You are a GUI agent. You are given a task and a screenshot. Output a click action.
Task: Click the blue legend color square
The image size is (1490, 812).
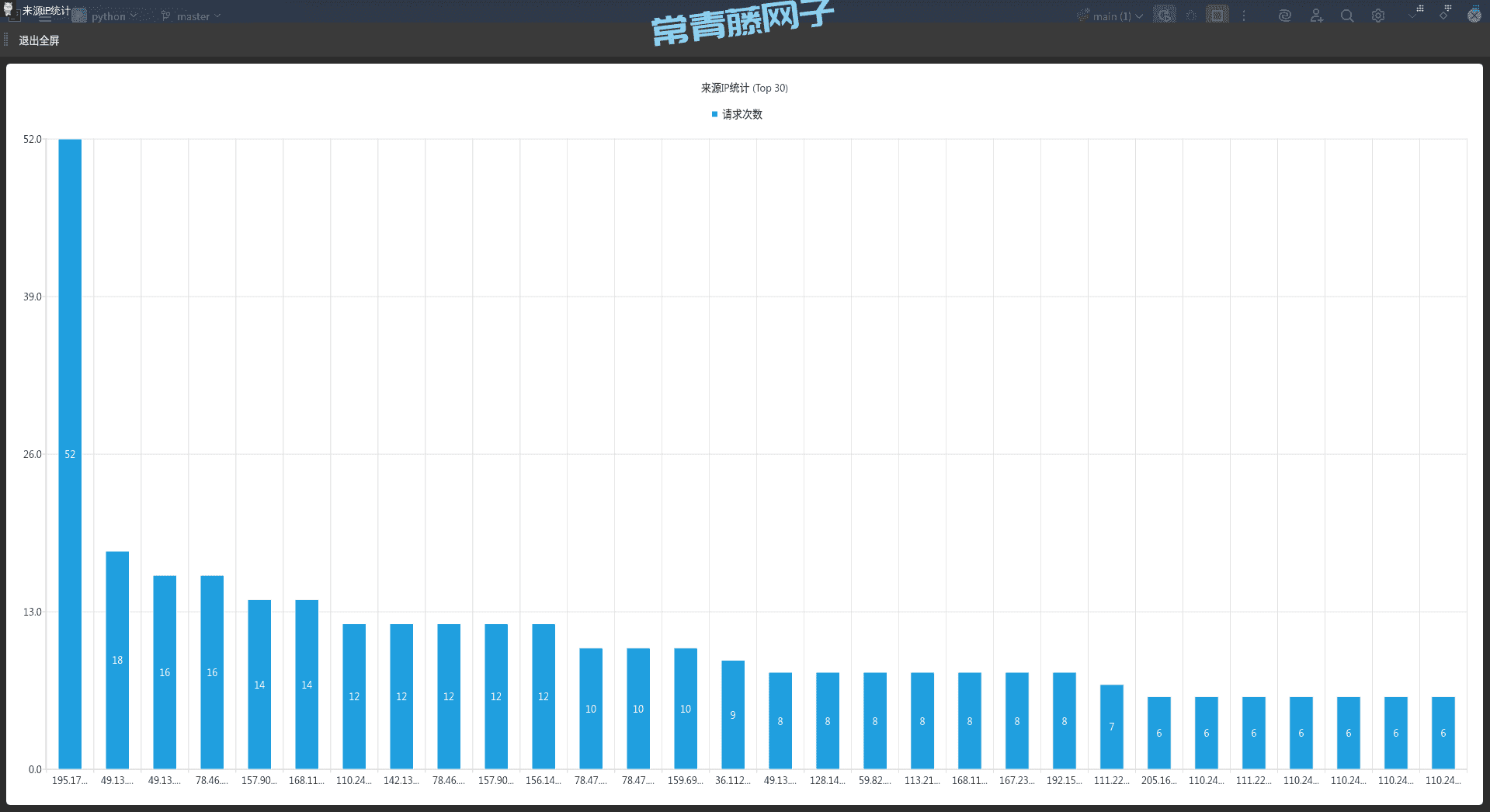(x=714, y=114)
